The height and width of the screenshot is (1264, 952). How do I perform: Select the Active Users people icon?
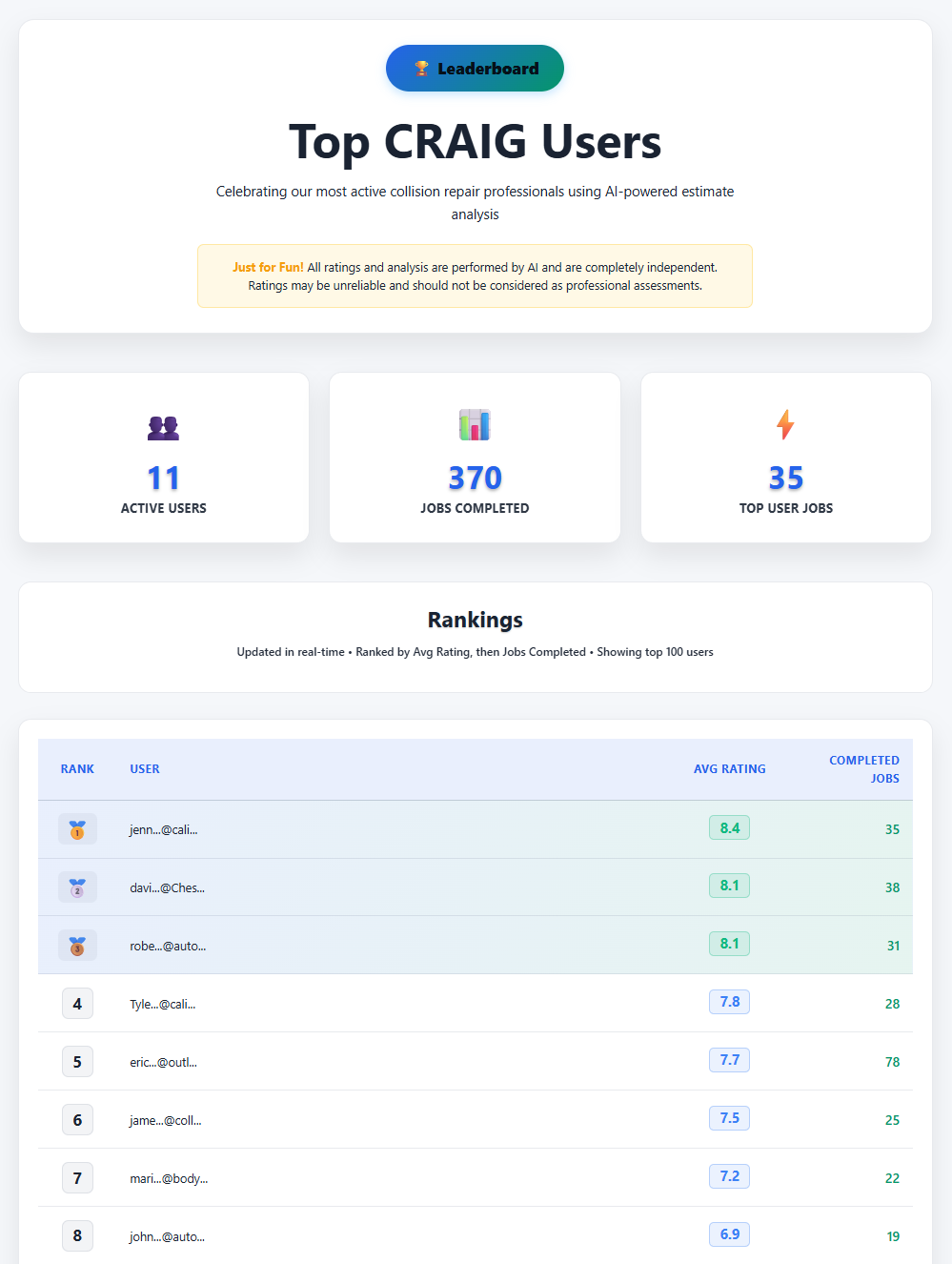[163, 427]
